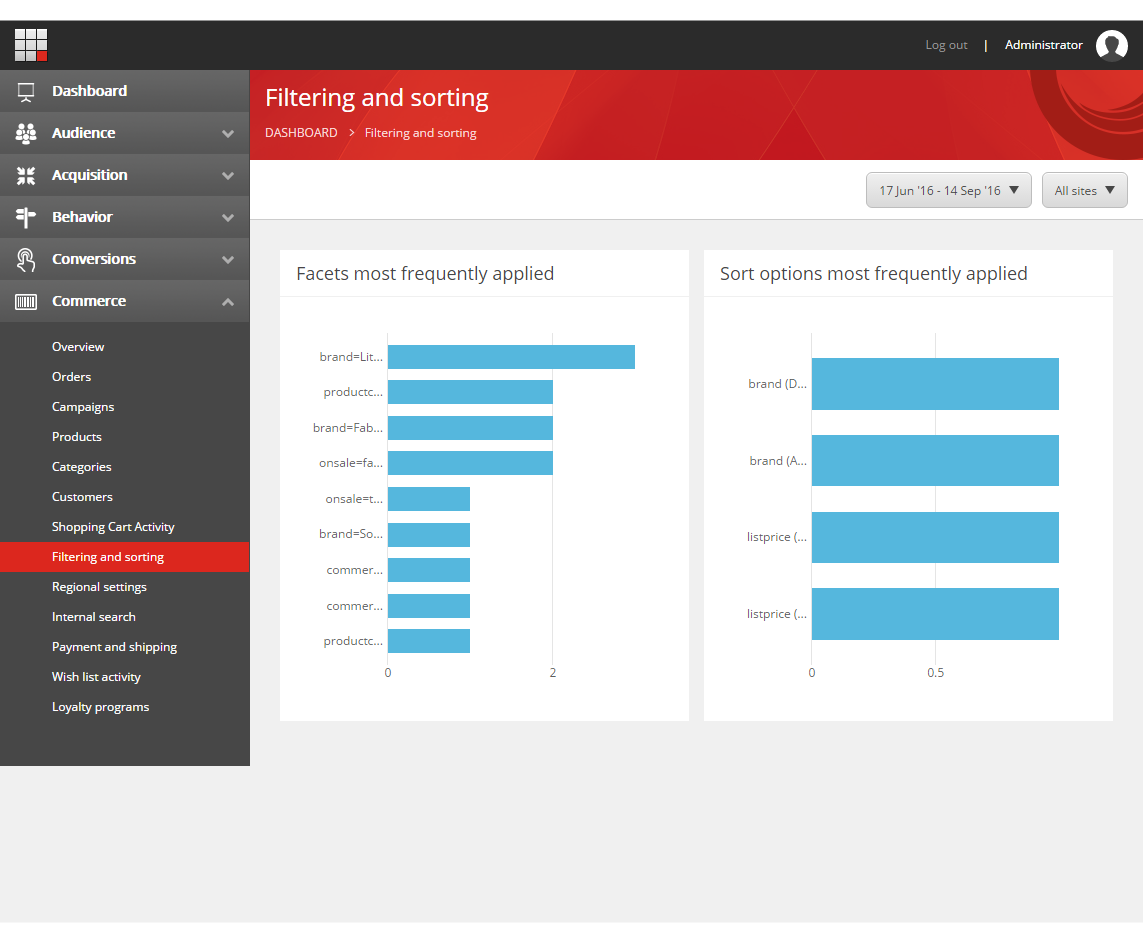This screenshot has width=1143, height=943.
Task: Open Shopping Cart Activity report
Action: 113,527
